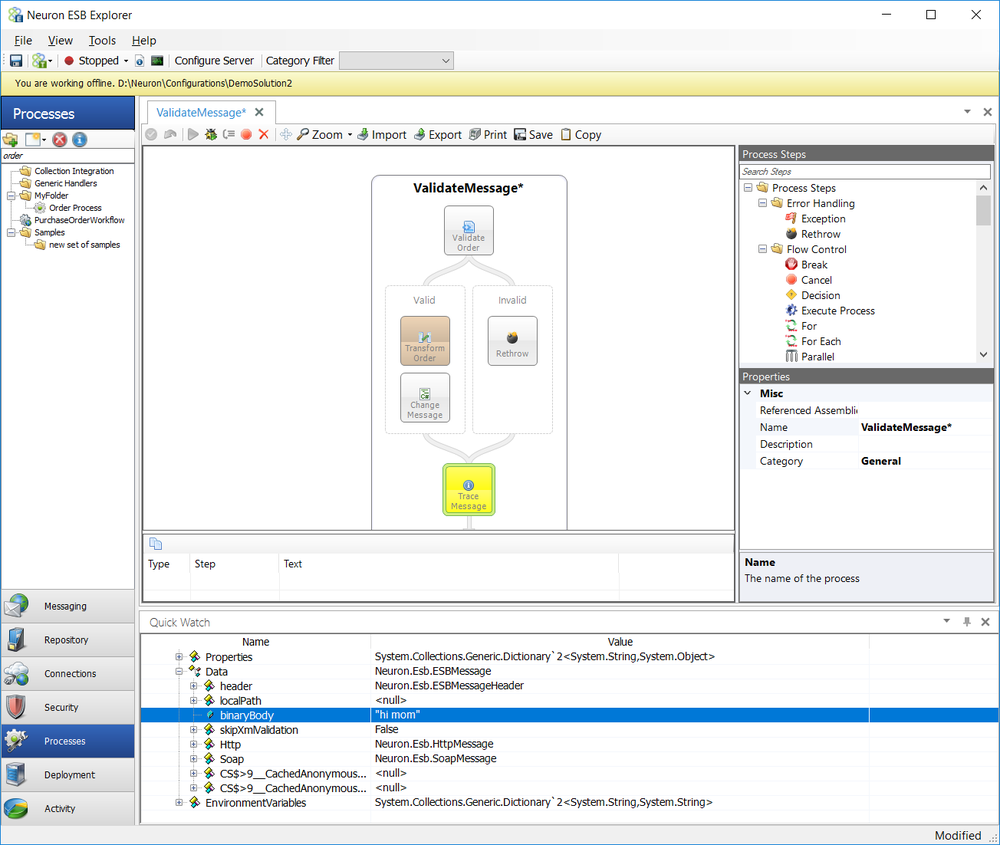Screen dimensions: 1000x845
Task: Select Decision step in Process Steps
Action: point(820,295)
